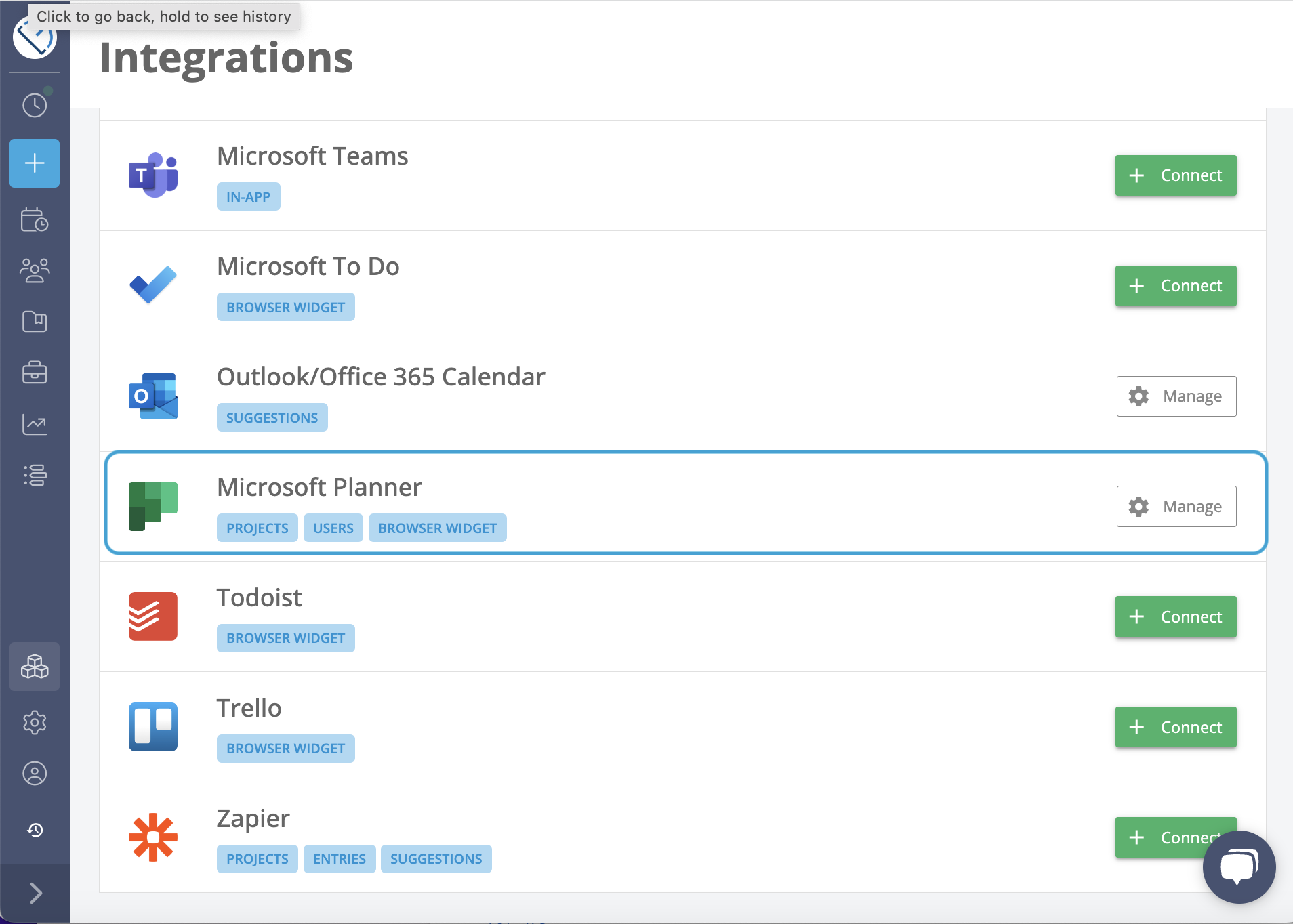Open the briefcase projects icon in sidebar
1293x924 pixels.
pyautogui.click(x=35, y=372)
